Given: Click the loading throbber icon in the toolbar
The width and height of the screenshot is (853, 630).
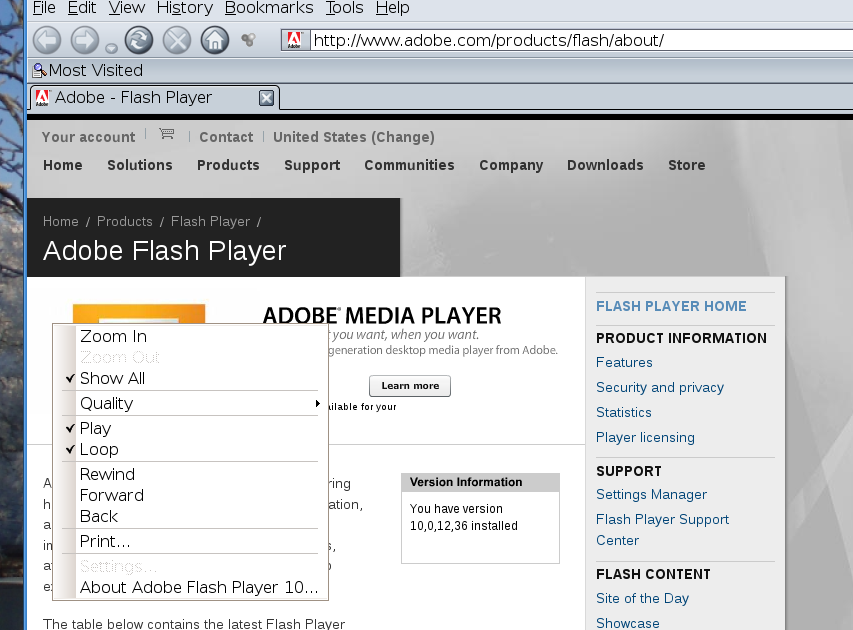Looking at the screenshot, I should point(249,40).
